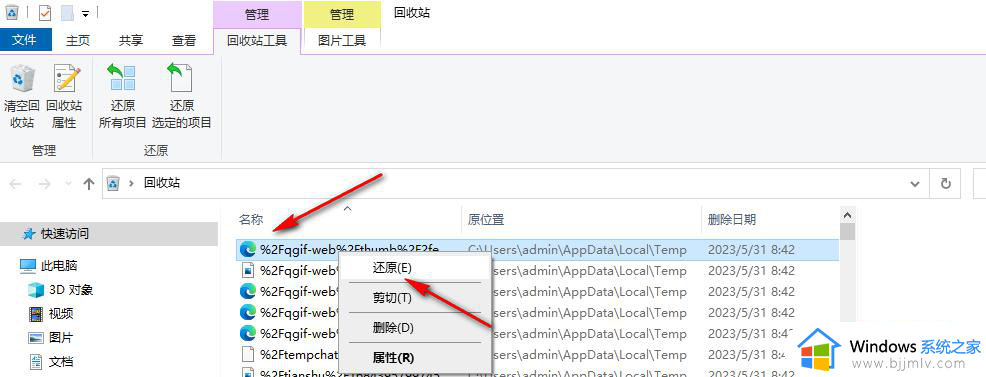This screenshot has width=986, height=377.
Task: Sort by the 名称 column header
Action: coord(251,220)
